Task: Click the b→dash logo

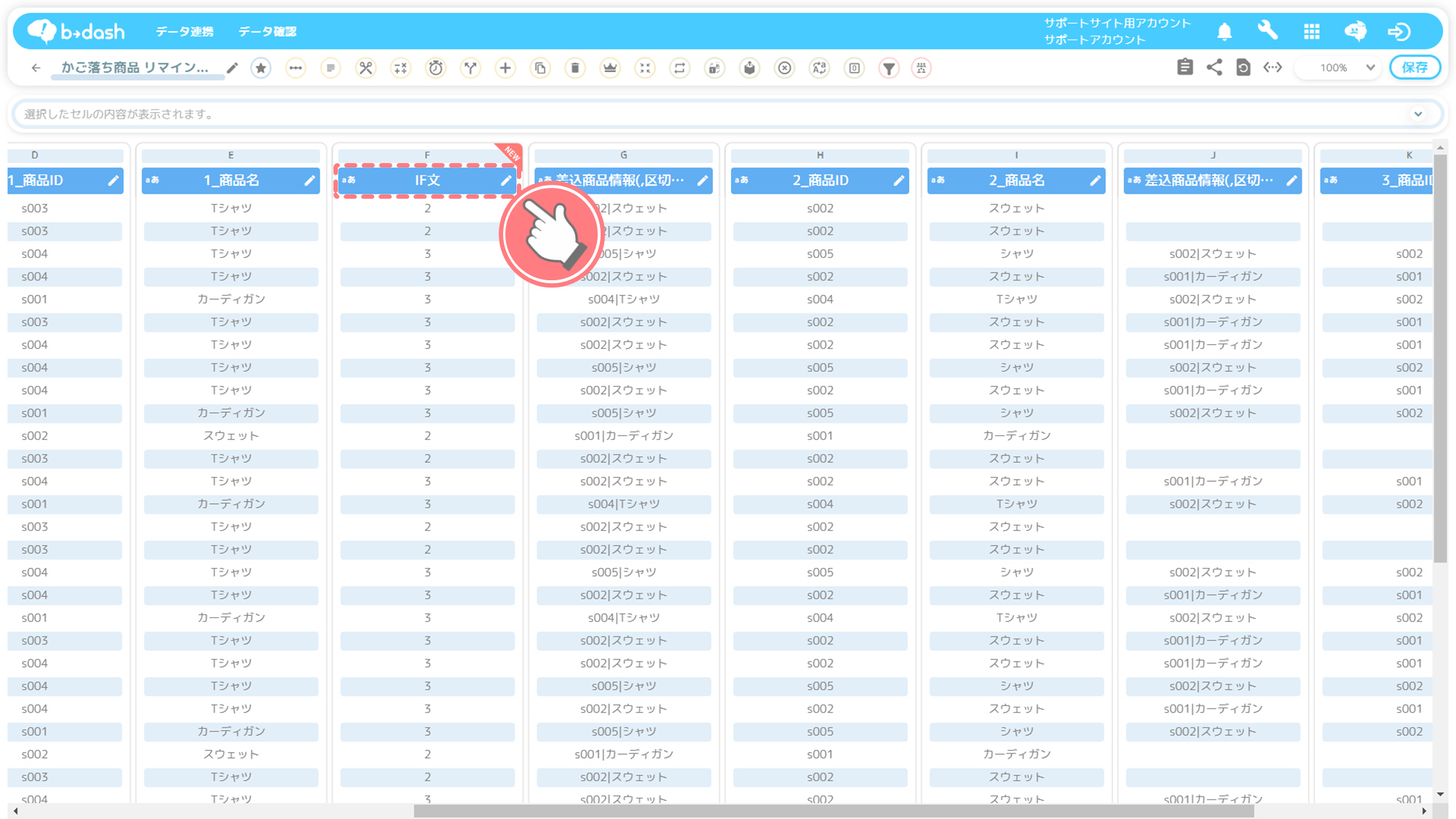Action: click(x=76, y=31)
